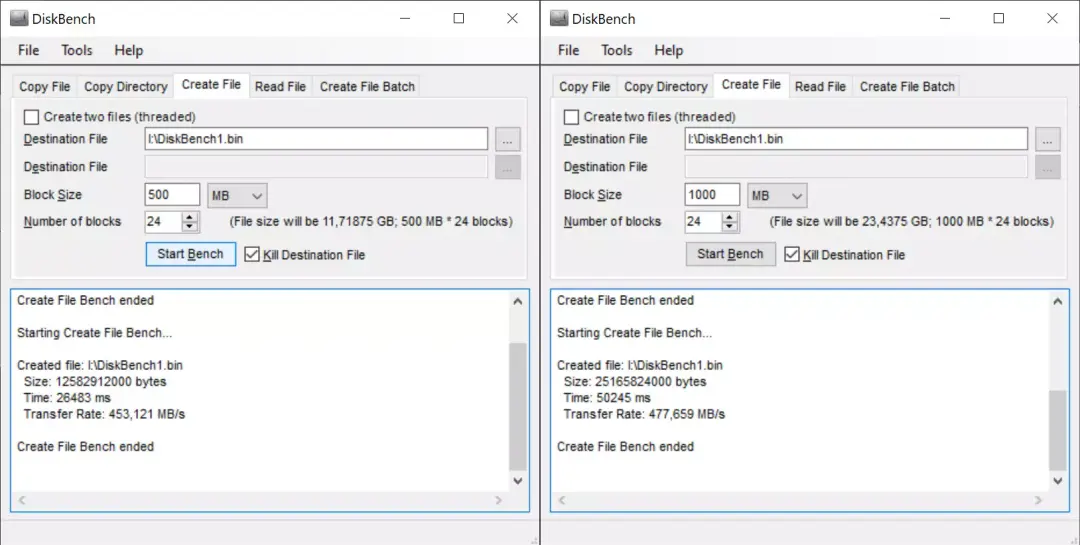Select Create File tab in right window

point(751,85)
